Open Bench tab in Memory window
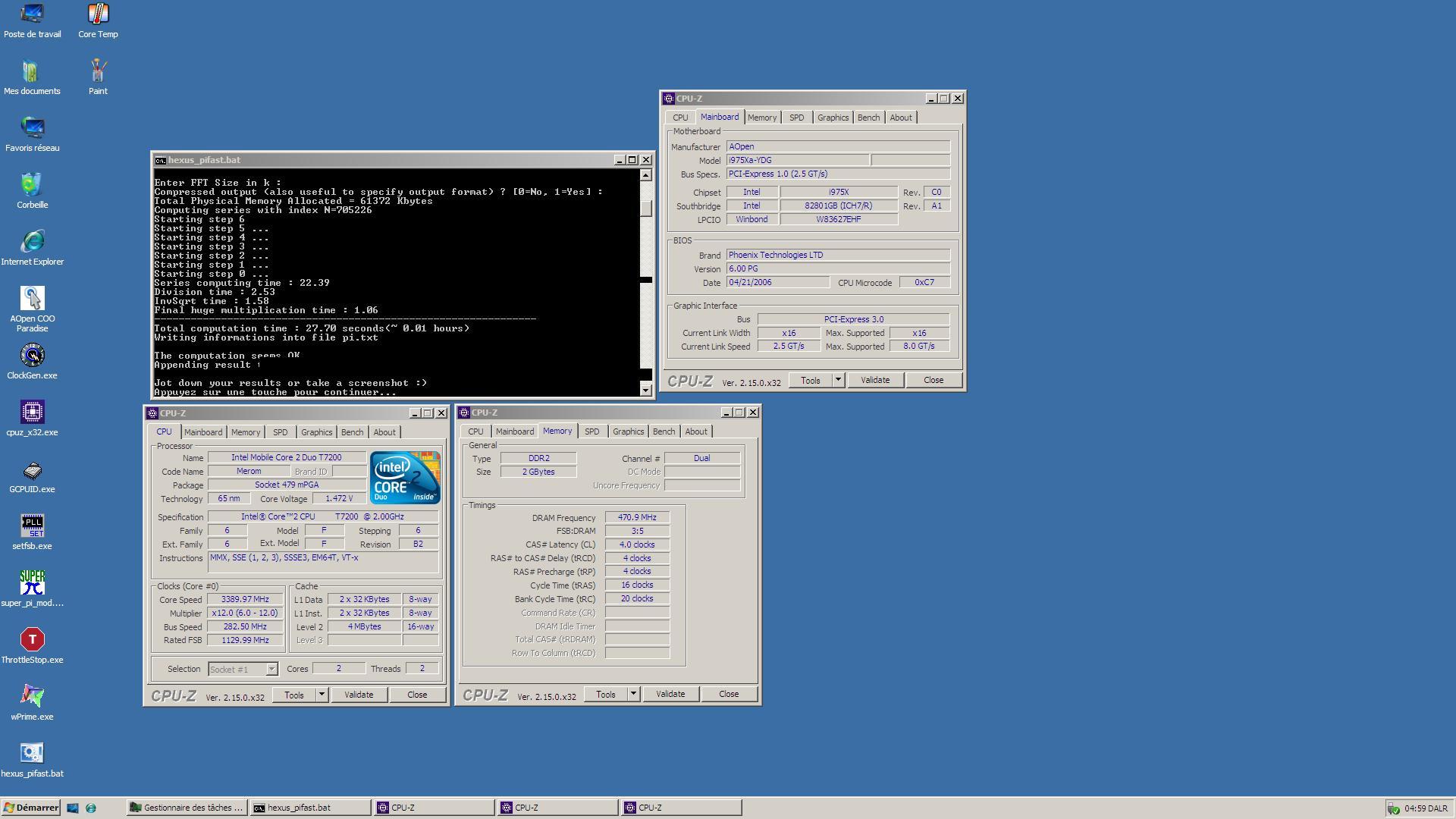Screen dimensions: 1456x819 pyautogui.click(x=664, y=431)
